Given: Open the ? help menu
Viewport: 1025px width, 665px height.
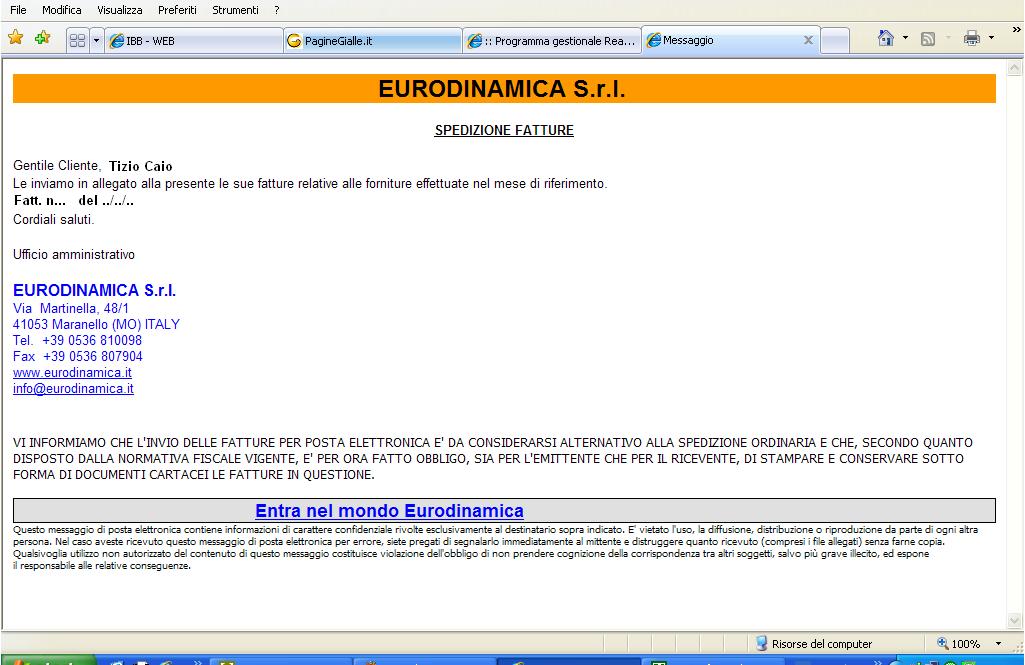Looking at the screenshot, I should (x=277, y=10).
